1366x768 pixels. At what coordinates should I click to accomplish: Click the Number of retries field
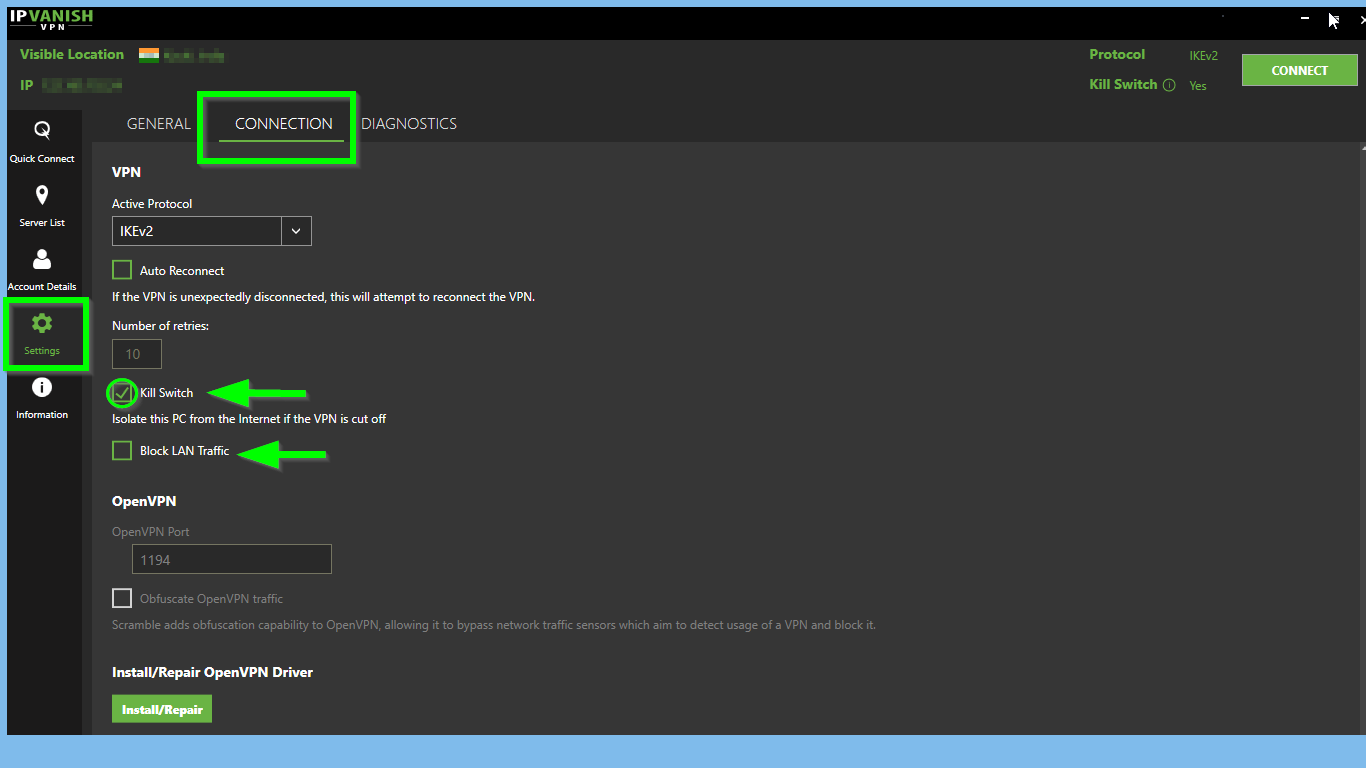(x=137, y=354)
